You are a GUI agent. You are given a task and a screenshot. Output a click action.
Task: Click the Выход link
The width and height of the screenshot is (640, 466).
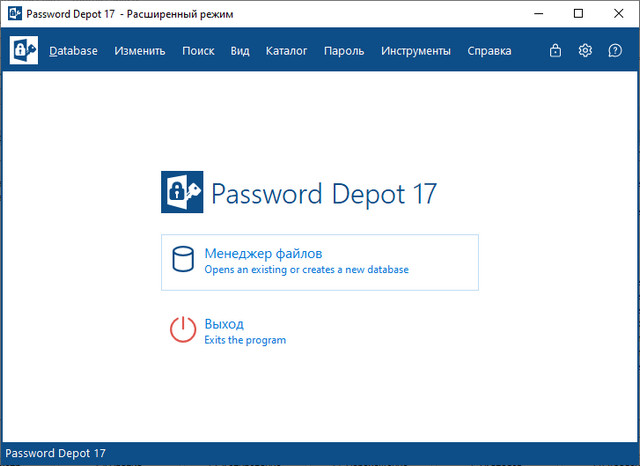click(224, 324)
